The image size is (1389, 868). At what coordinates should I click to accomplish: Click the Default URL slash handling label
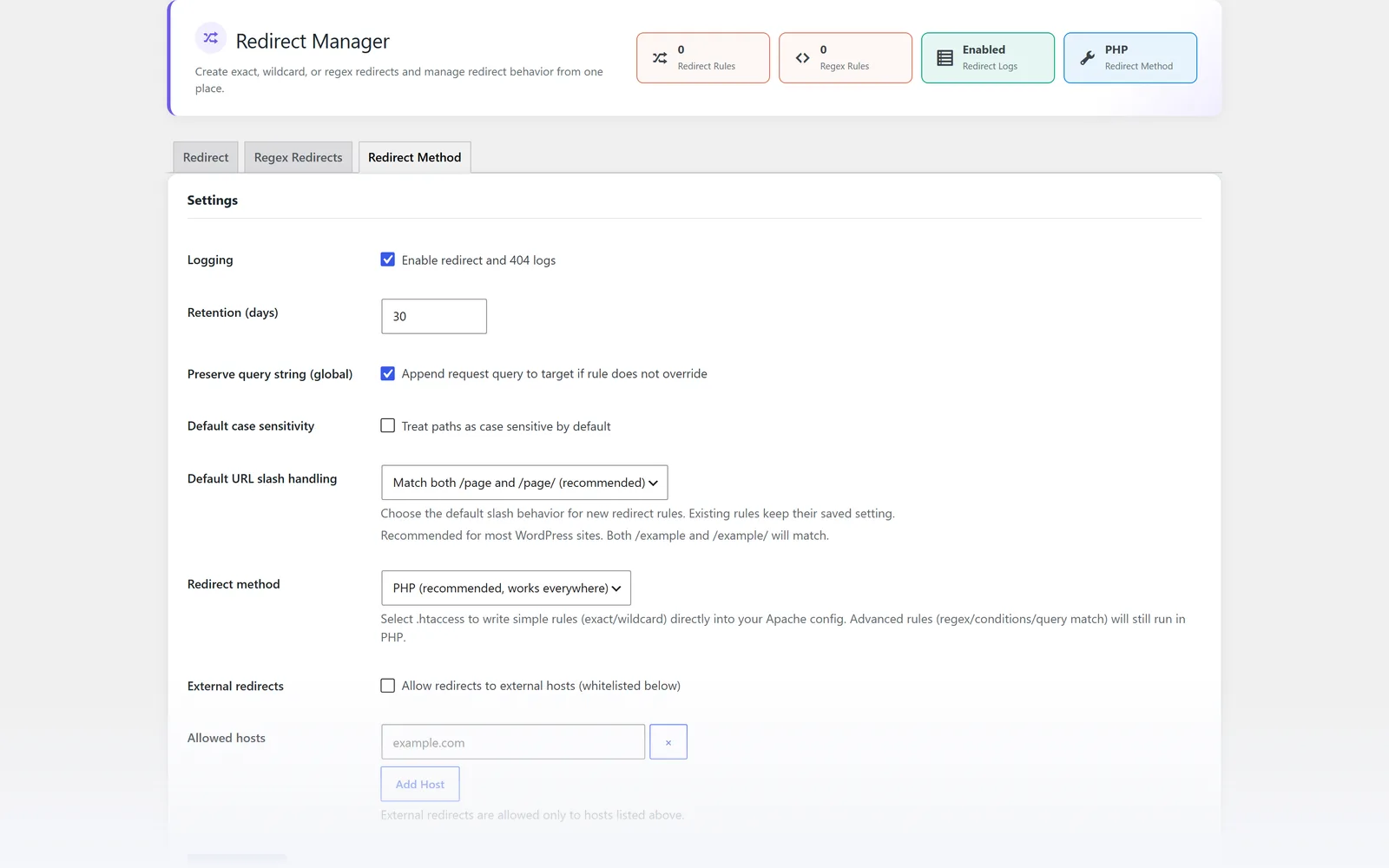(262, 478)
